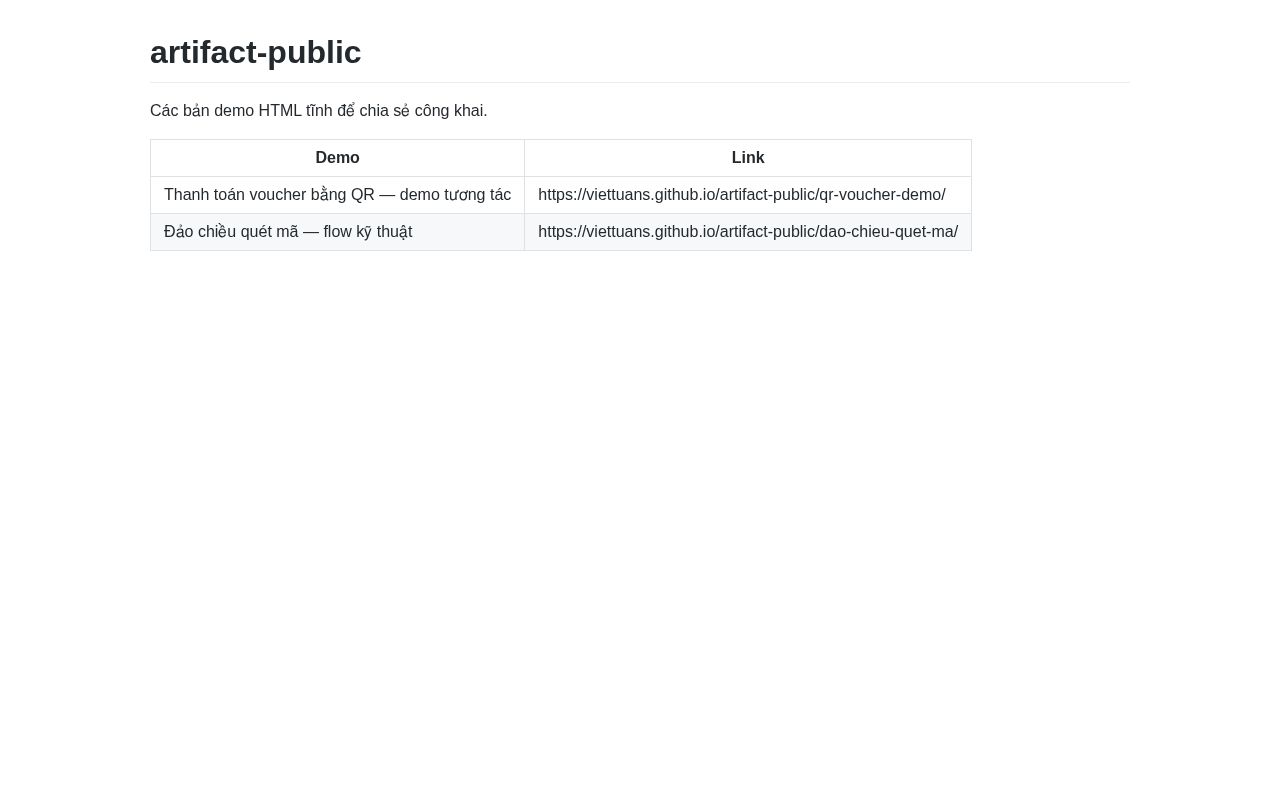Viewport: 1280px width, 800px height.
Task: Click the qr-voucher-demo URL
Action: [742, 195]
